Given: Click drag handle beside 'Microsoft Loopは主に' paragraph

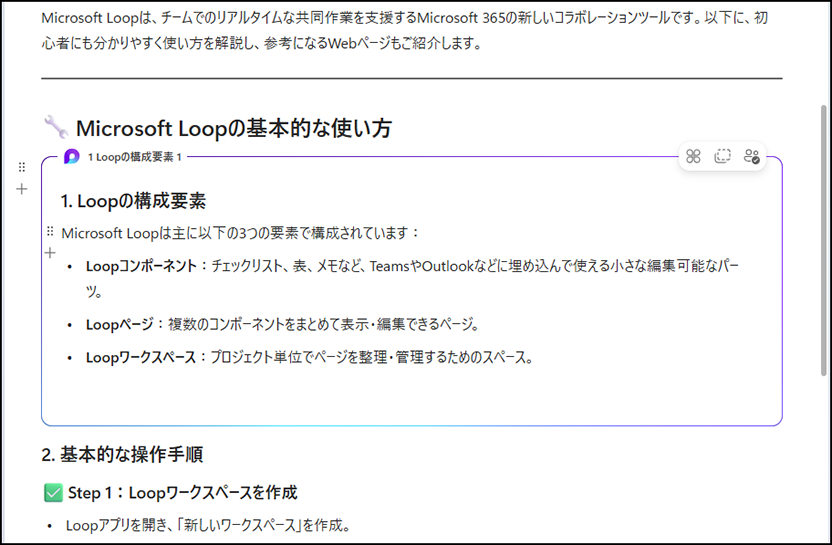Looking at the screenshot, I should pyautogui.click(x=50, y=231).
